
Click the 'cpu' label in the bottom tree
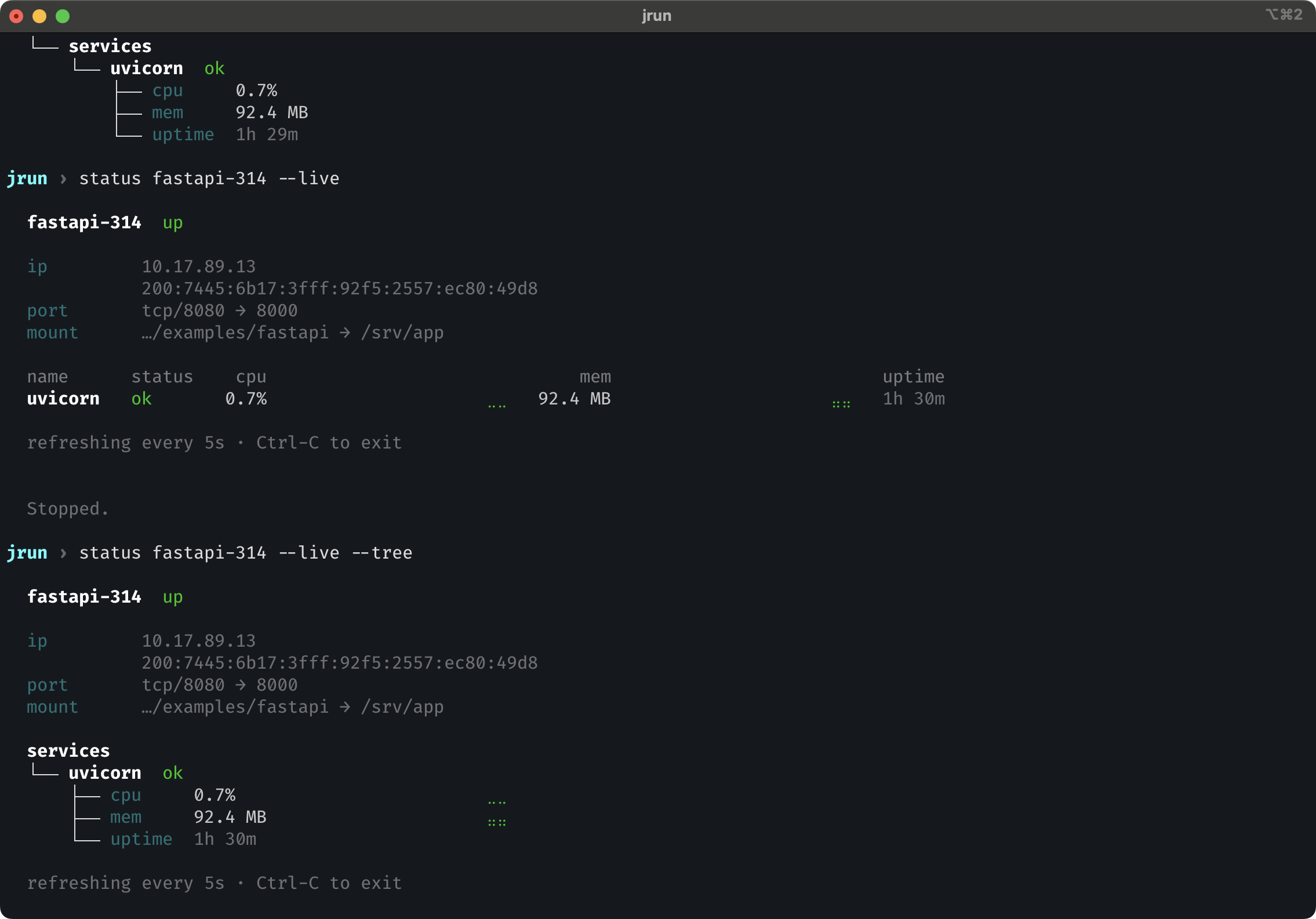(x=126, y=796)
